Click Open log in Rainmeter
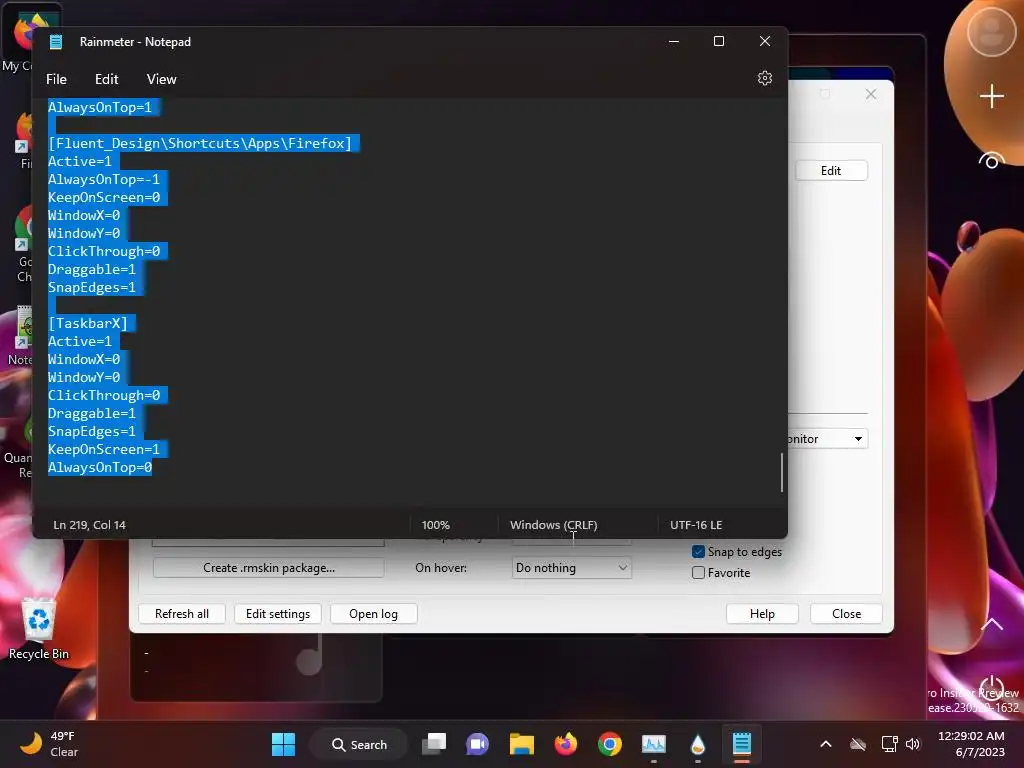The width and height of the screenshot is (1024, 768). pyautogui.click(x=374, y=614)
